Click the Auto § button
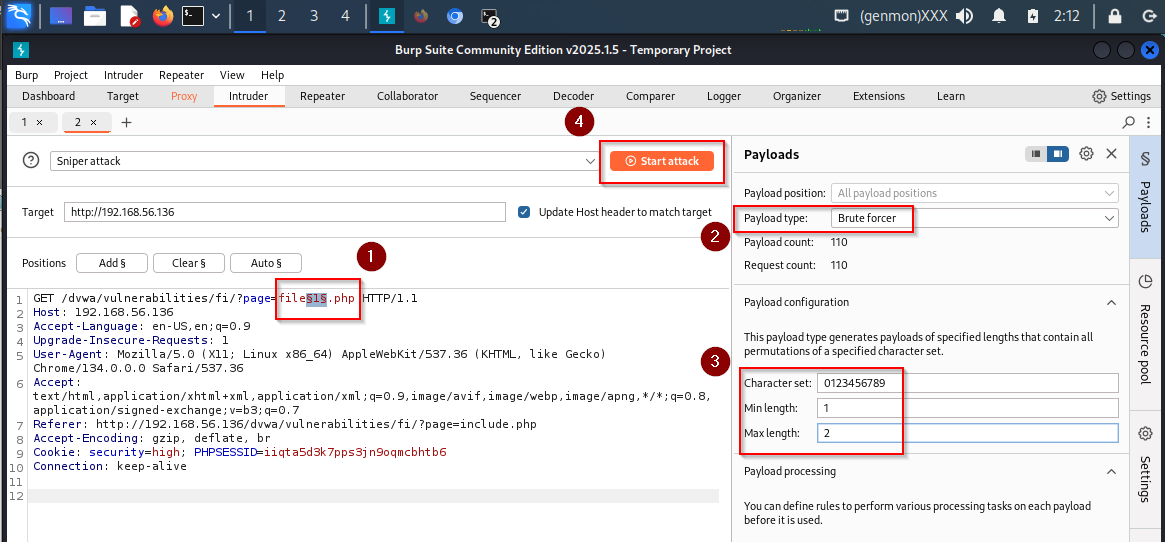This screenshot has height=542, width=1165. click(x=266, y=263)
